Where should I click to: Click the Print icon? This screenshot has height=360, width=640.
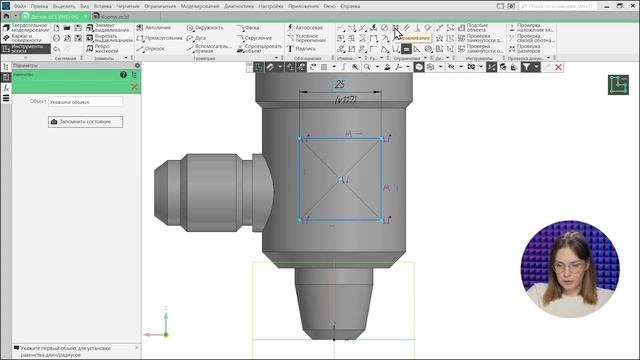(x=56, y=38)
